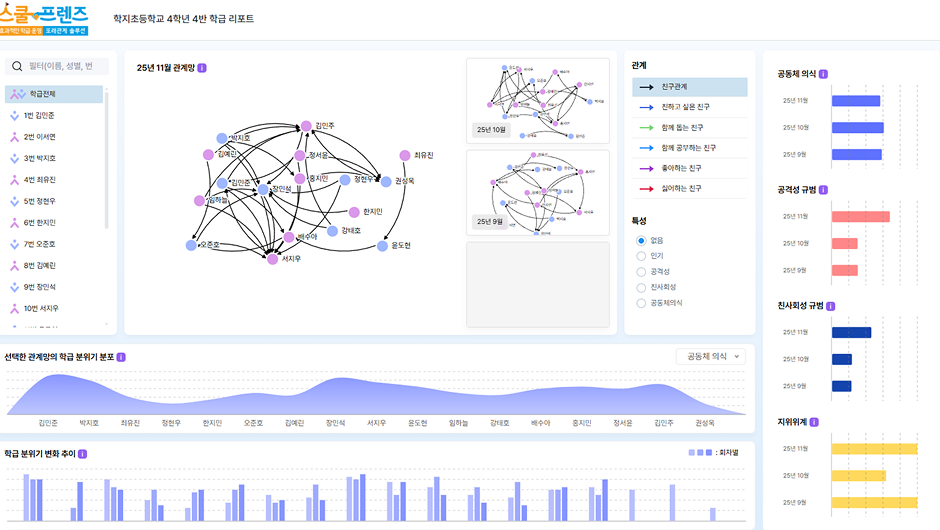The width and height of the screenshot is (940, 530).
Task: Open the 25년 10월 network thumbnail
Action: [x=537, y=101]
